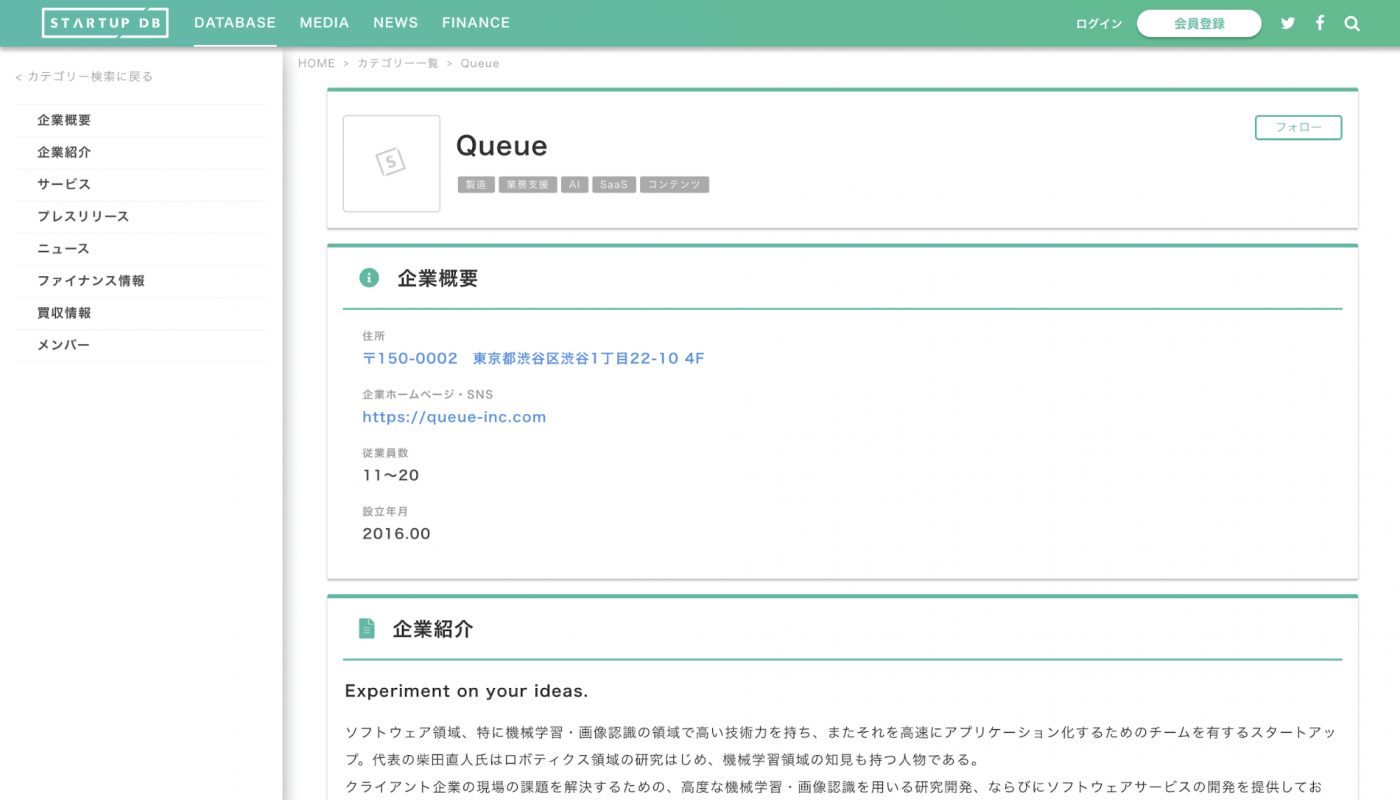Select the AI category tag
The height and width of the screenshot is (800, 1400).
(574, 184)
